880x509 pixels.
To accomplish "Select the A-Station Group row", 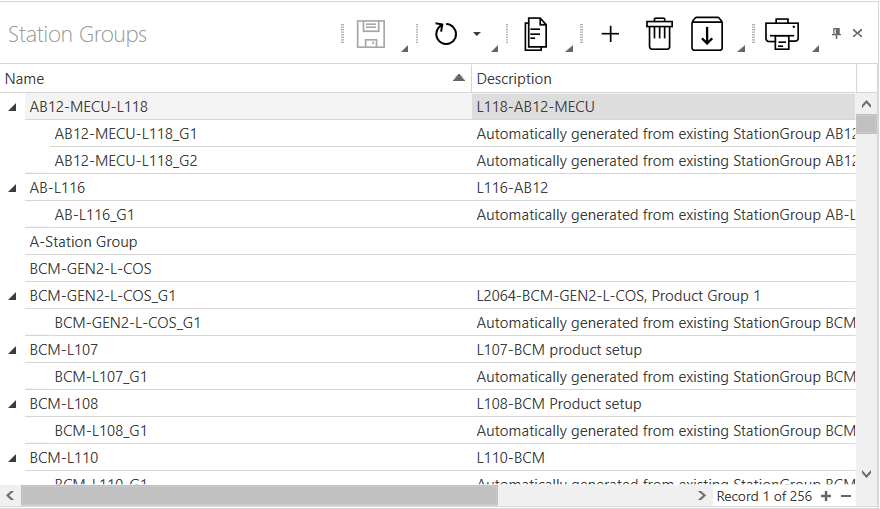I will pyautogui.click(x=440, y=241).
